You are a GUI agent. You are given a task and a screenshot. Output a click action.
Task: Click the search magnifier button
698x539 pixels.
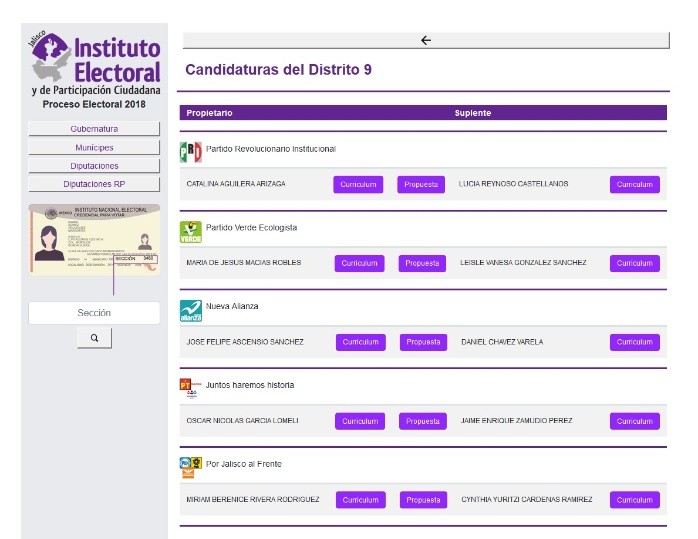(94, 339)
